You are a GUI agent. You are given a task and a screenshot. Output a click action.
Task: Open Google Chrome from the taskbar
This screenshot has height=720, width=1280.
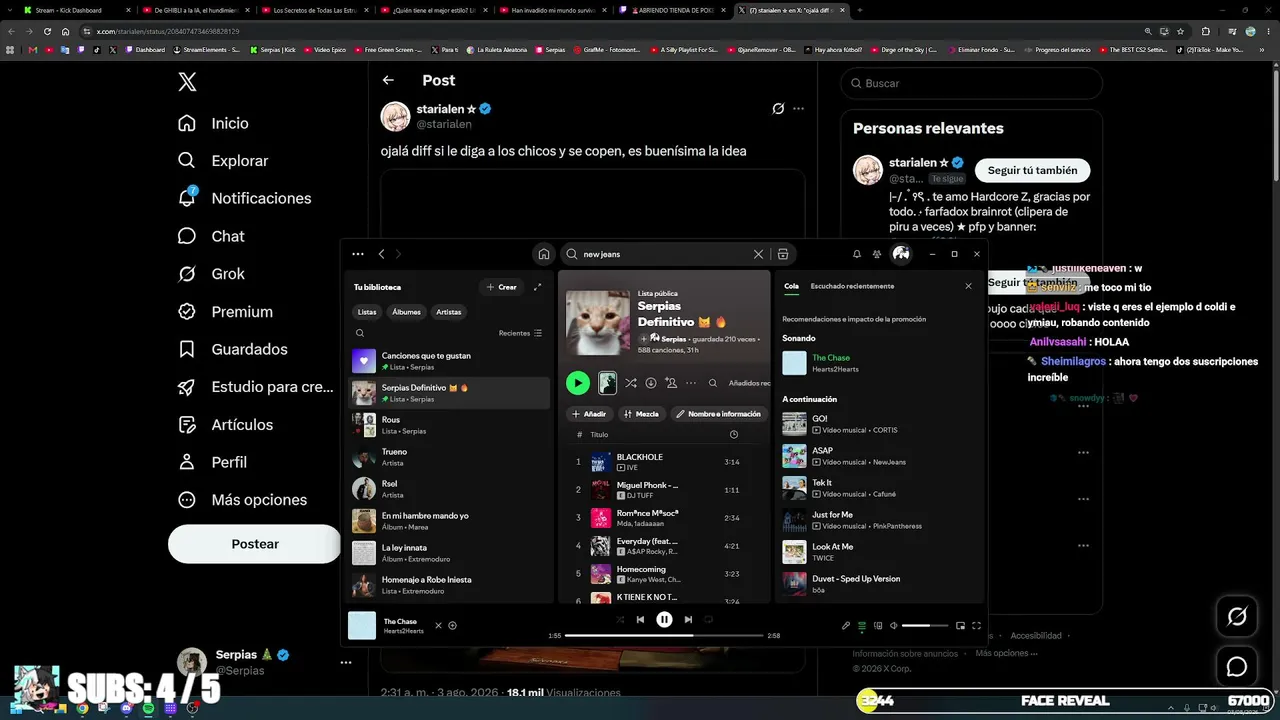pyautogui.click(x=82, y=709)
